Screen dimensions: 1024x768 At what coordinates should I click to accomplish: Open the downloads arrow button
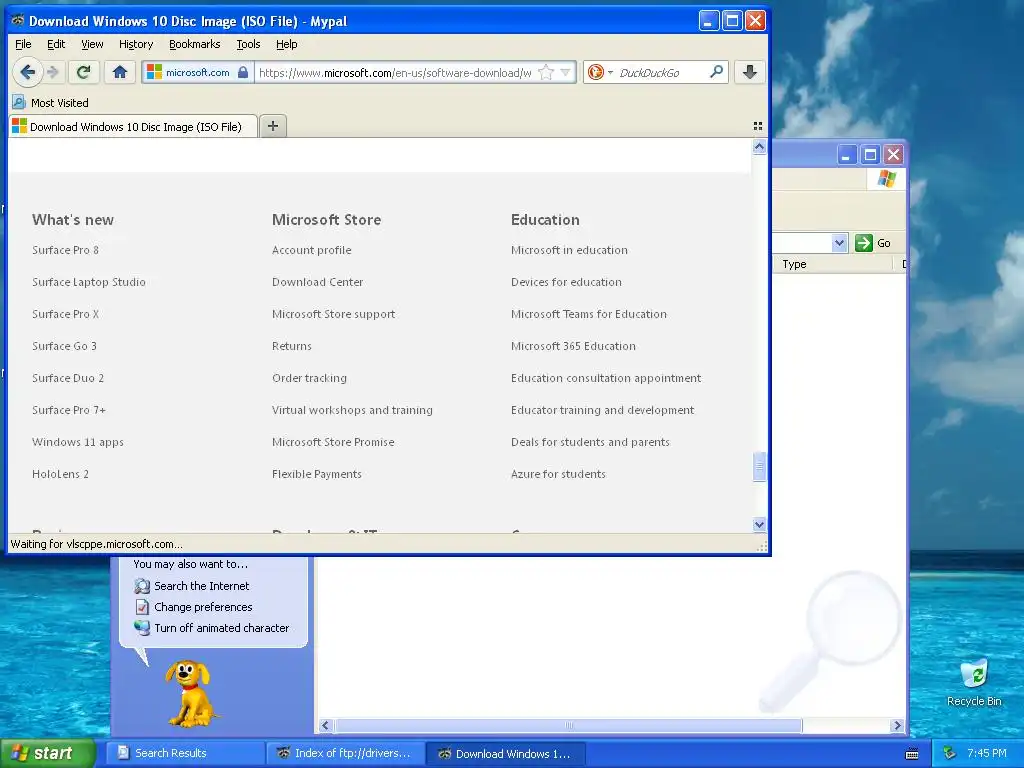pyautogui.click(x=750, y=72)
